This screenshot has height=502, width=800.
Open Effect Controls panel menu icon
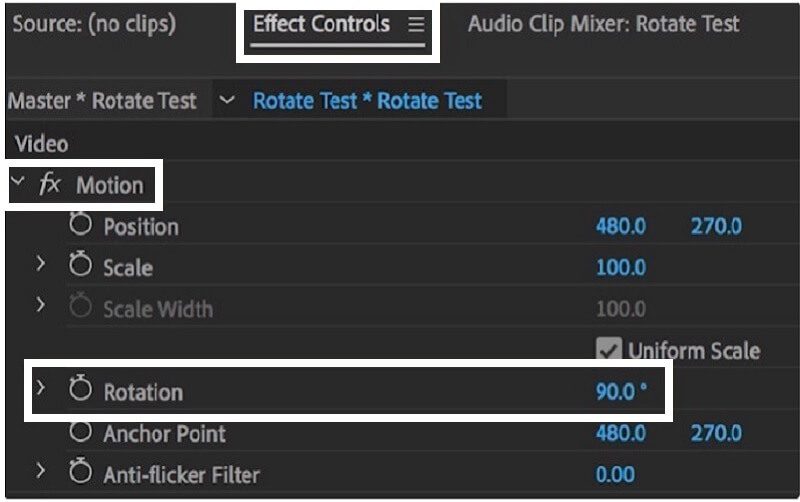pyautogui.click(x=416, y=24)
